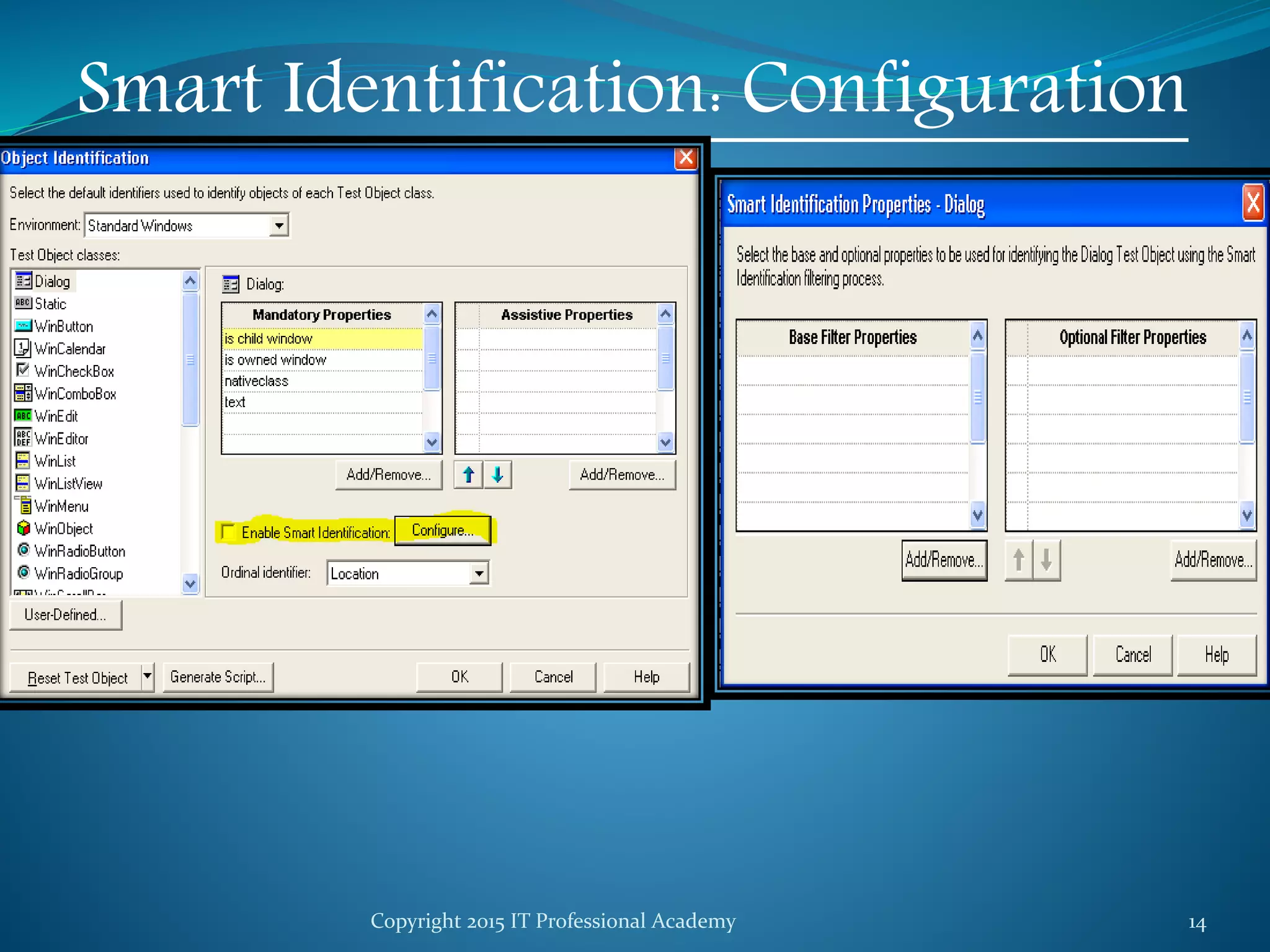
Task: Select 'is owned window' mandatory property
Action: tap(322, 360)
